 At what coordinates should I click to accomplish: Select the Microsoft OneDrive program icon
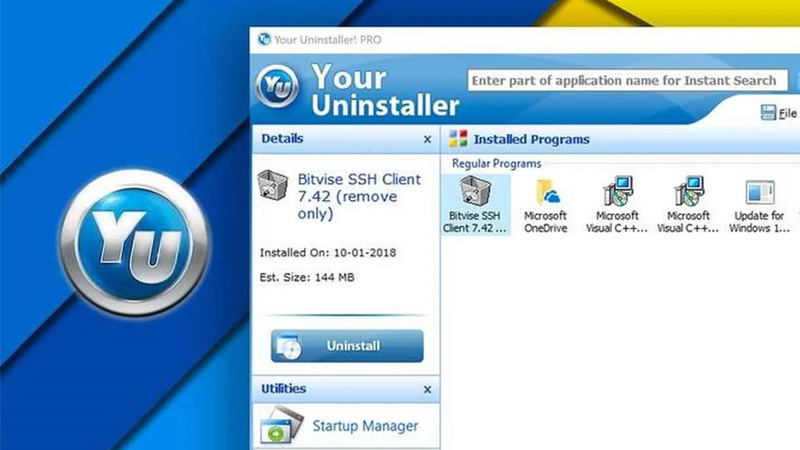click(546, 205)
